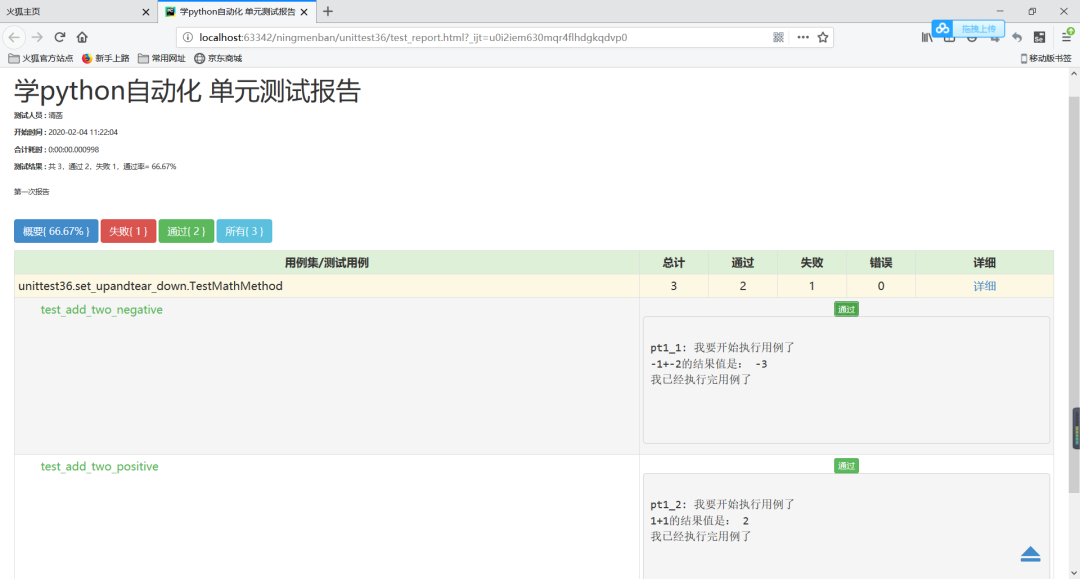
Task: Click the vertical scrollbar thumb
Action: point(1074,295)
